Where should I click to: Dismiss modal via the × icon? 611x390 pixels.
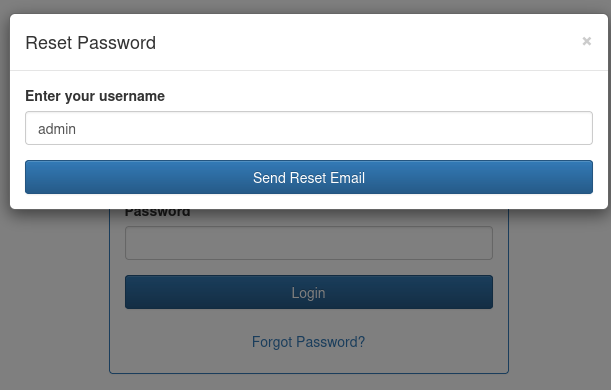(x=586, y=41)
